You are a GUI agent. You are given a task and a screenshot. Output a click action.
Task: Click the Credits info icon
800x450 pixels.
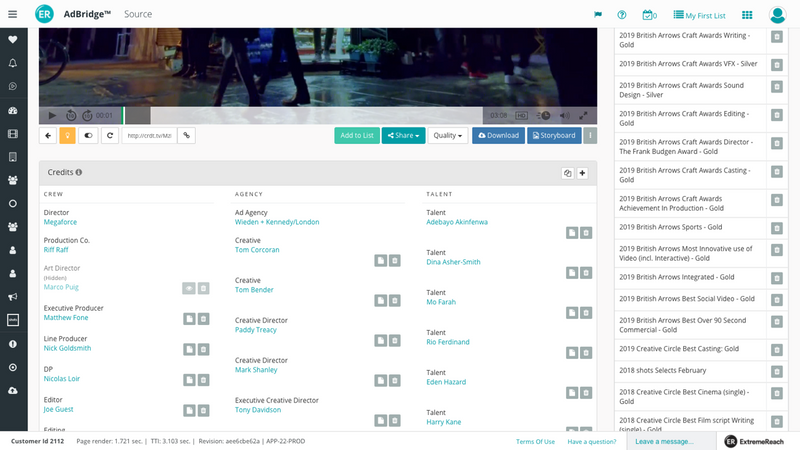79,172
